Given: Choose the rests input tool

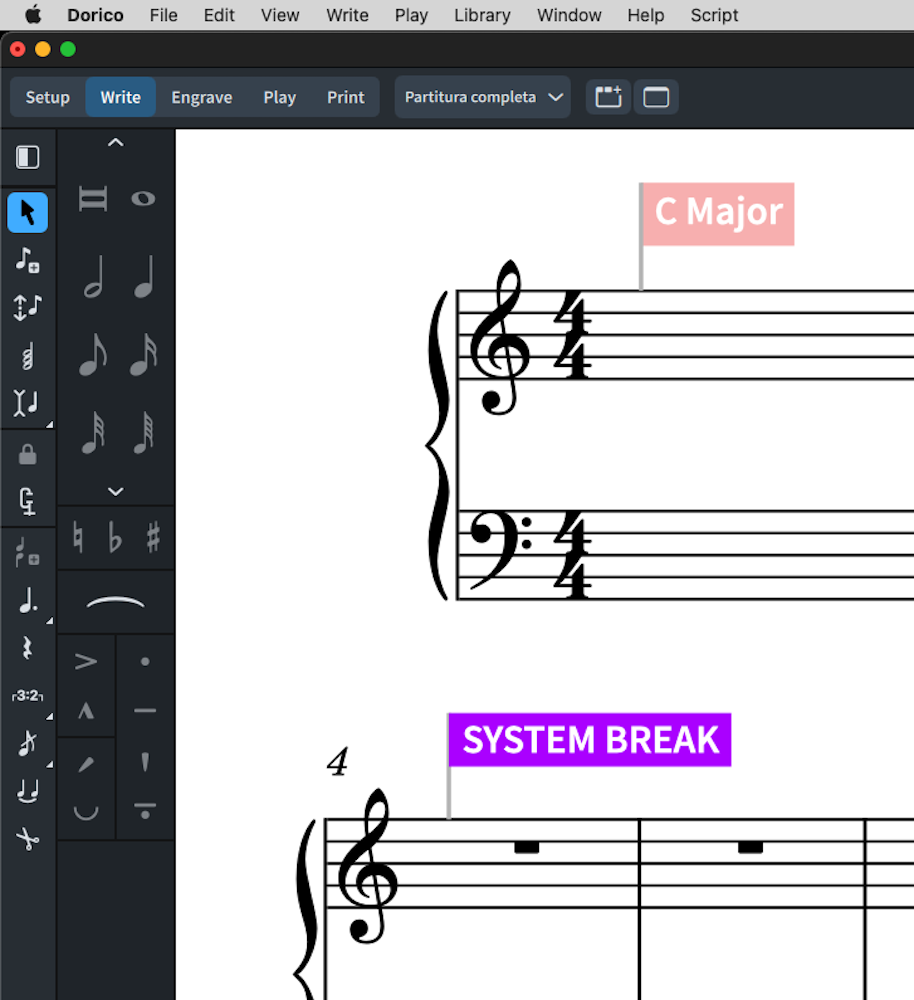Looking at the screenshot, I should (x=27, y=648).
